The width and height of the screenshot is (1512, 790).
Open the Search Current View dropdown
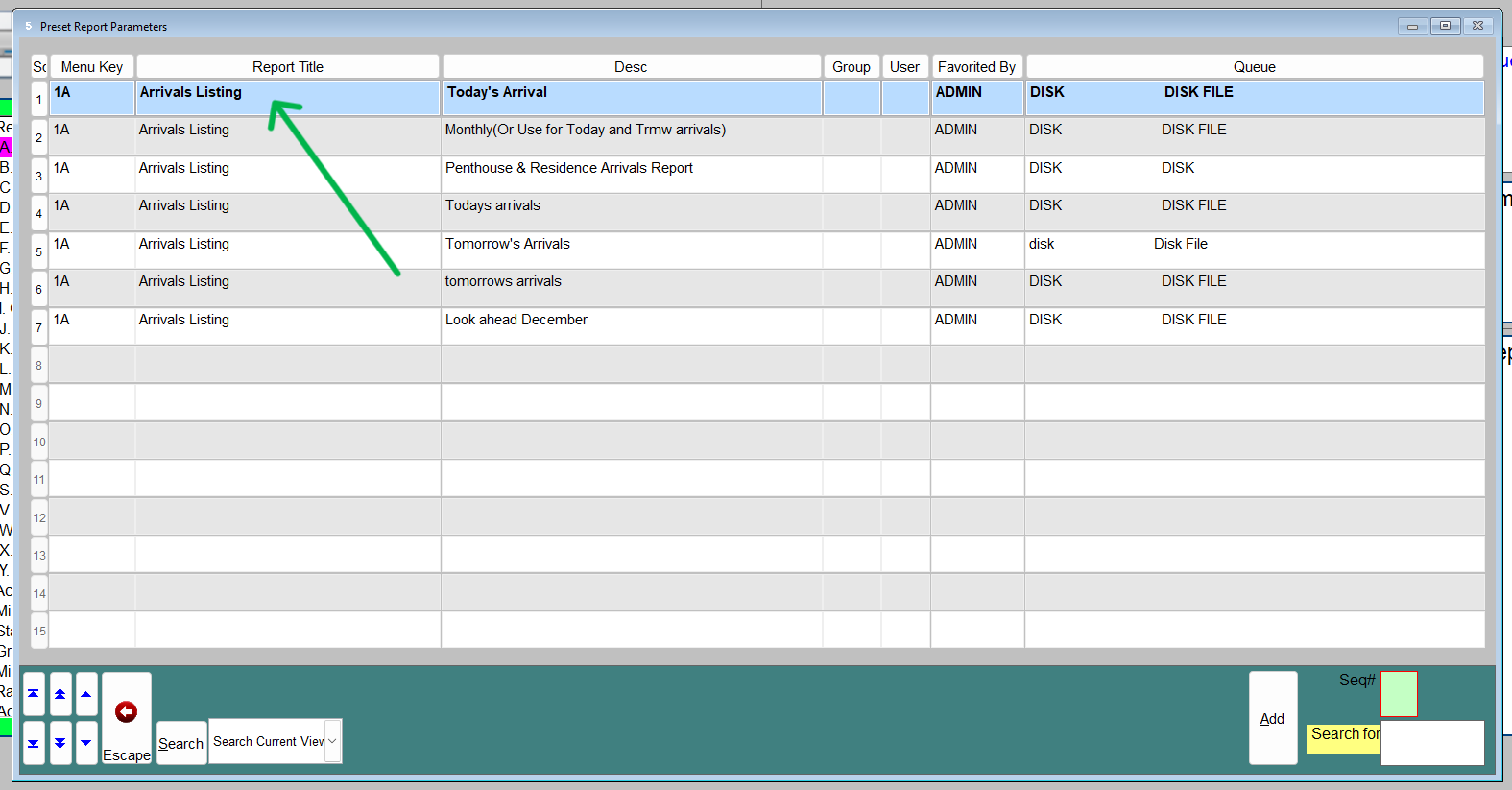[x=332, y=741]
